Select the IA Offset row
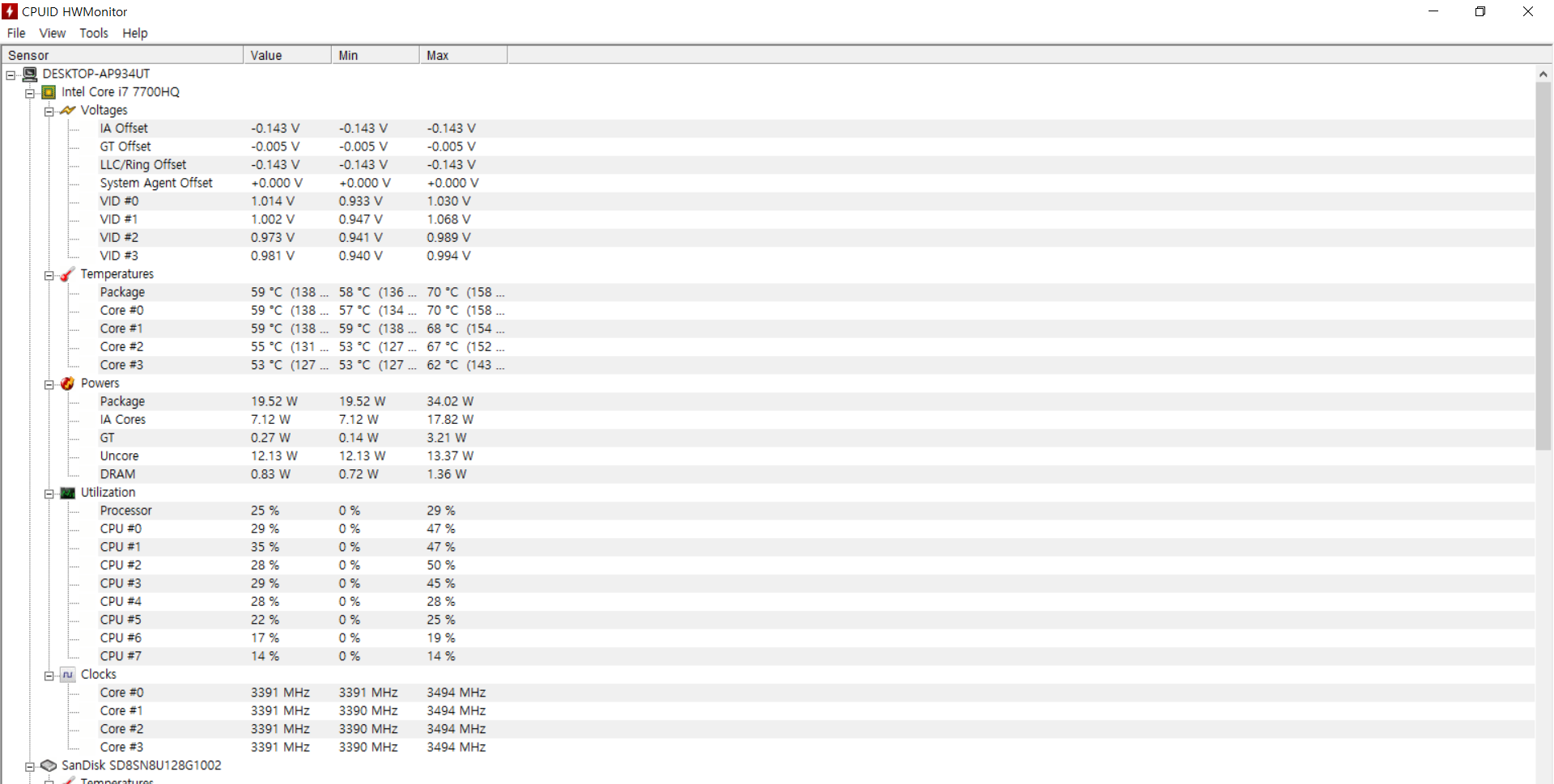The width and height of the screenshot is (1554, 784). (816, 129)
